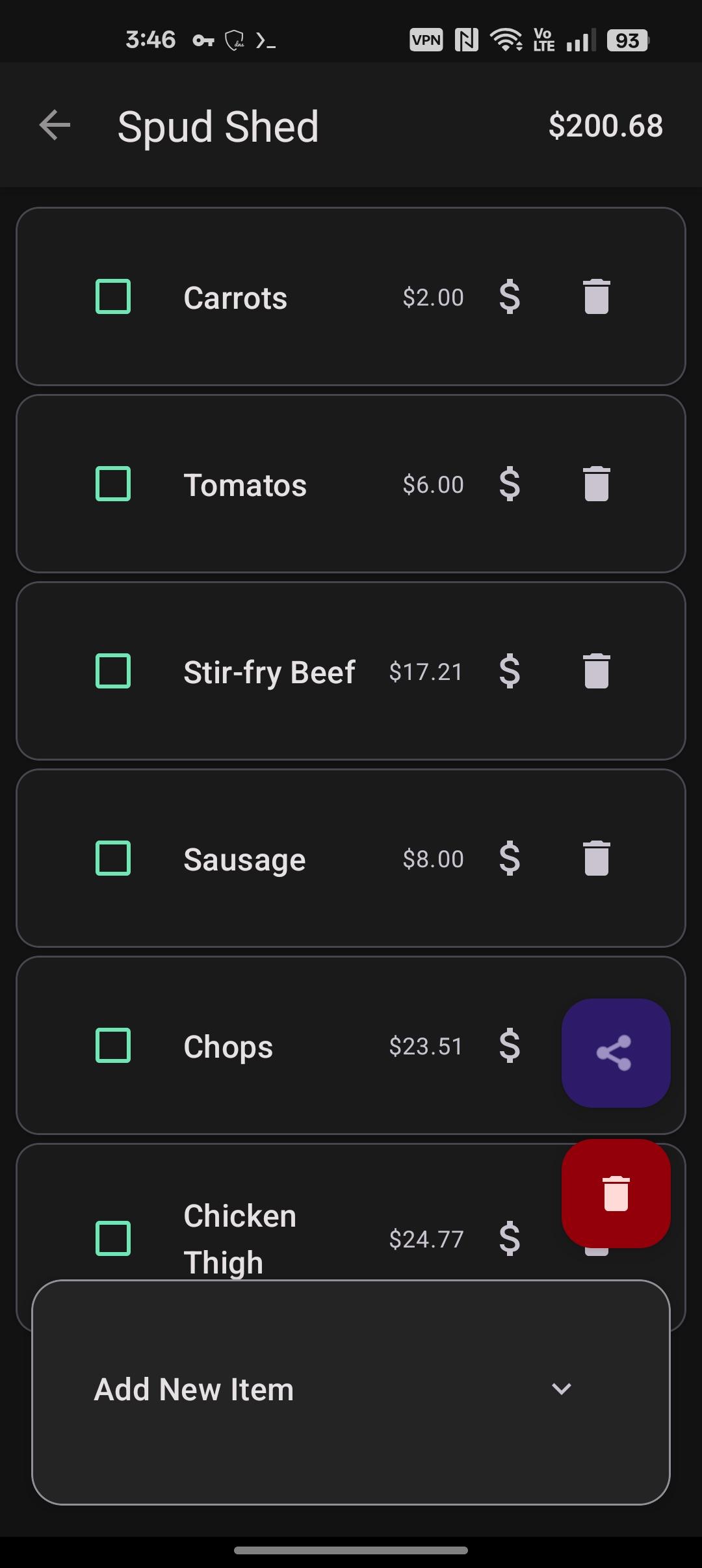Tap dollar icon for Chops
The image size is (702, 1568).
point(510,1046)
